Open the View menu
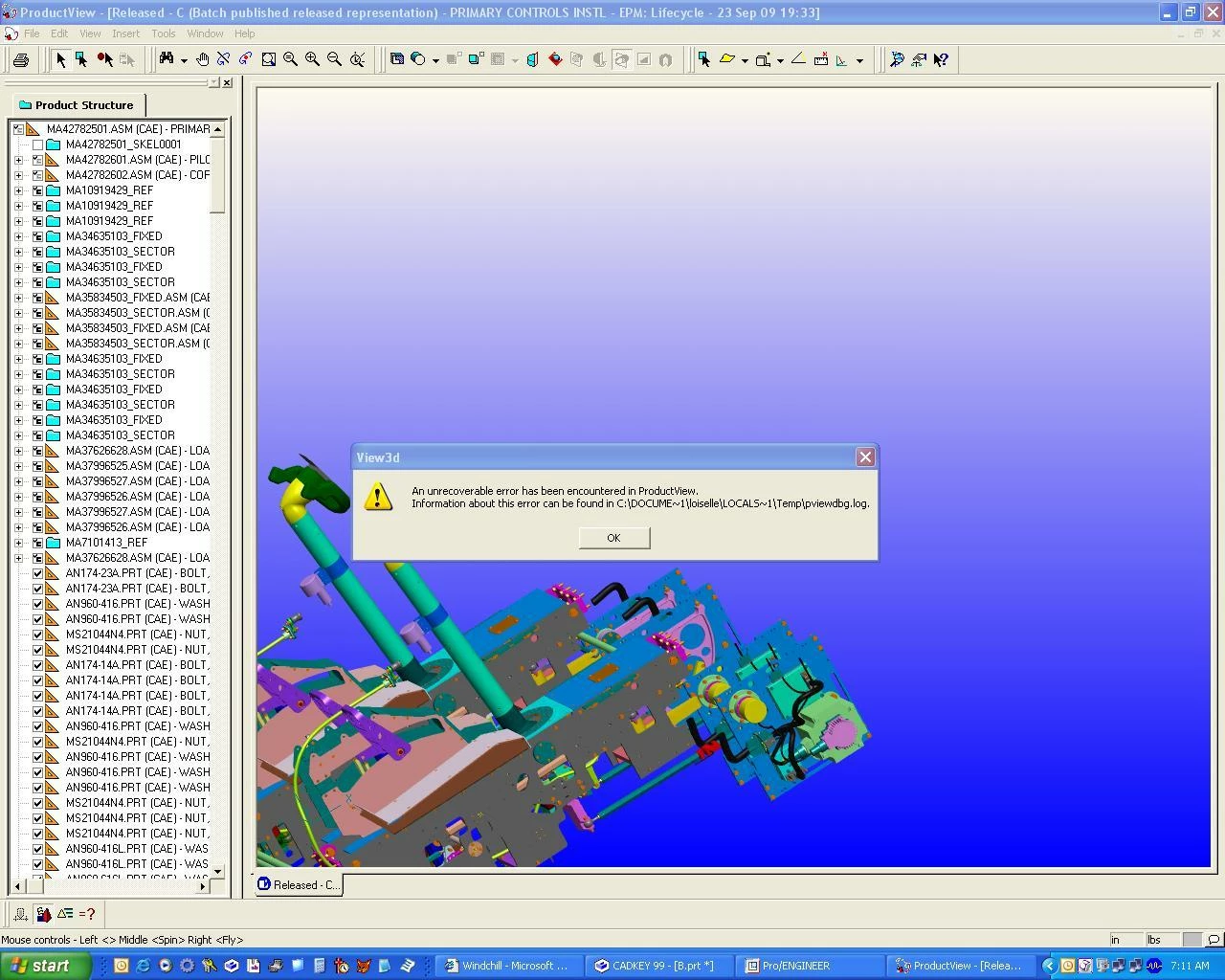This screenshot has width=1225, height=980. pos(90,33)
